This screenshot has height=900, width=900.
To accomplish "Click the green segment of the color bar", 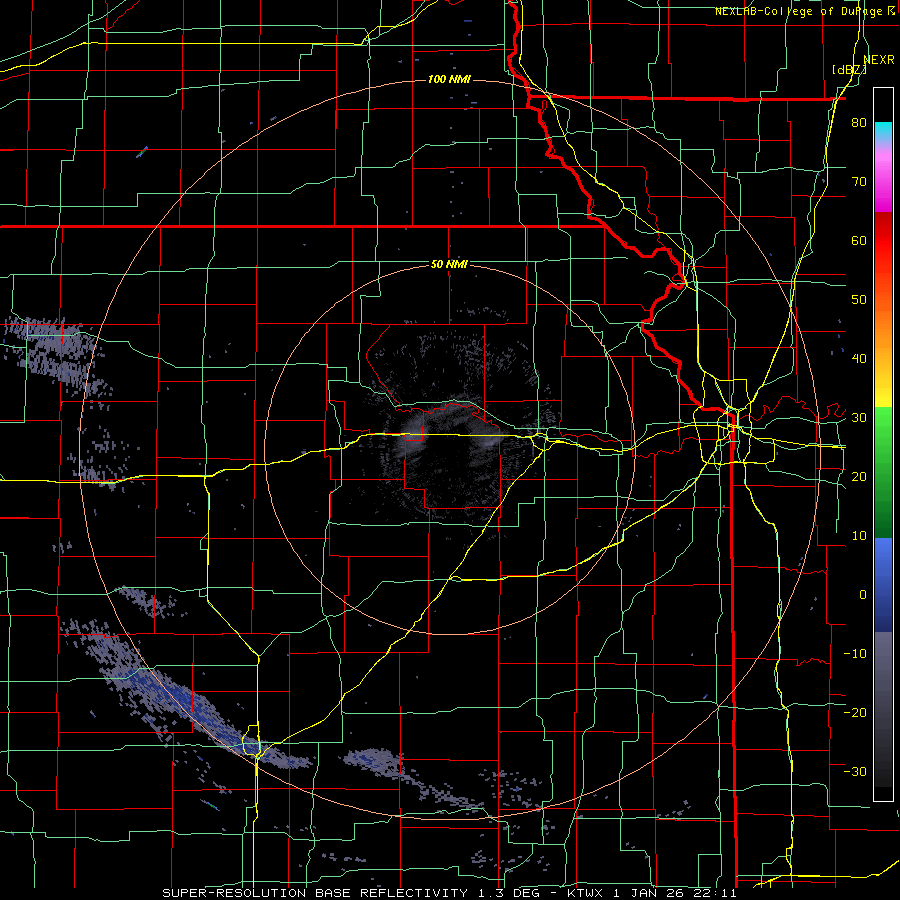I will (883, 472).
